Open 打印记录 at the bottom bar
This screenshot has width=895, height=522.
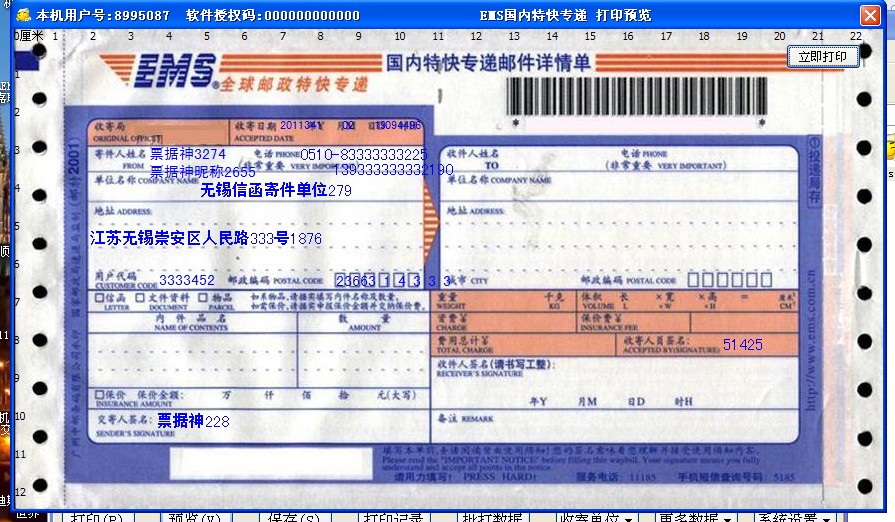pyautogui.click(x=393, y=517)
